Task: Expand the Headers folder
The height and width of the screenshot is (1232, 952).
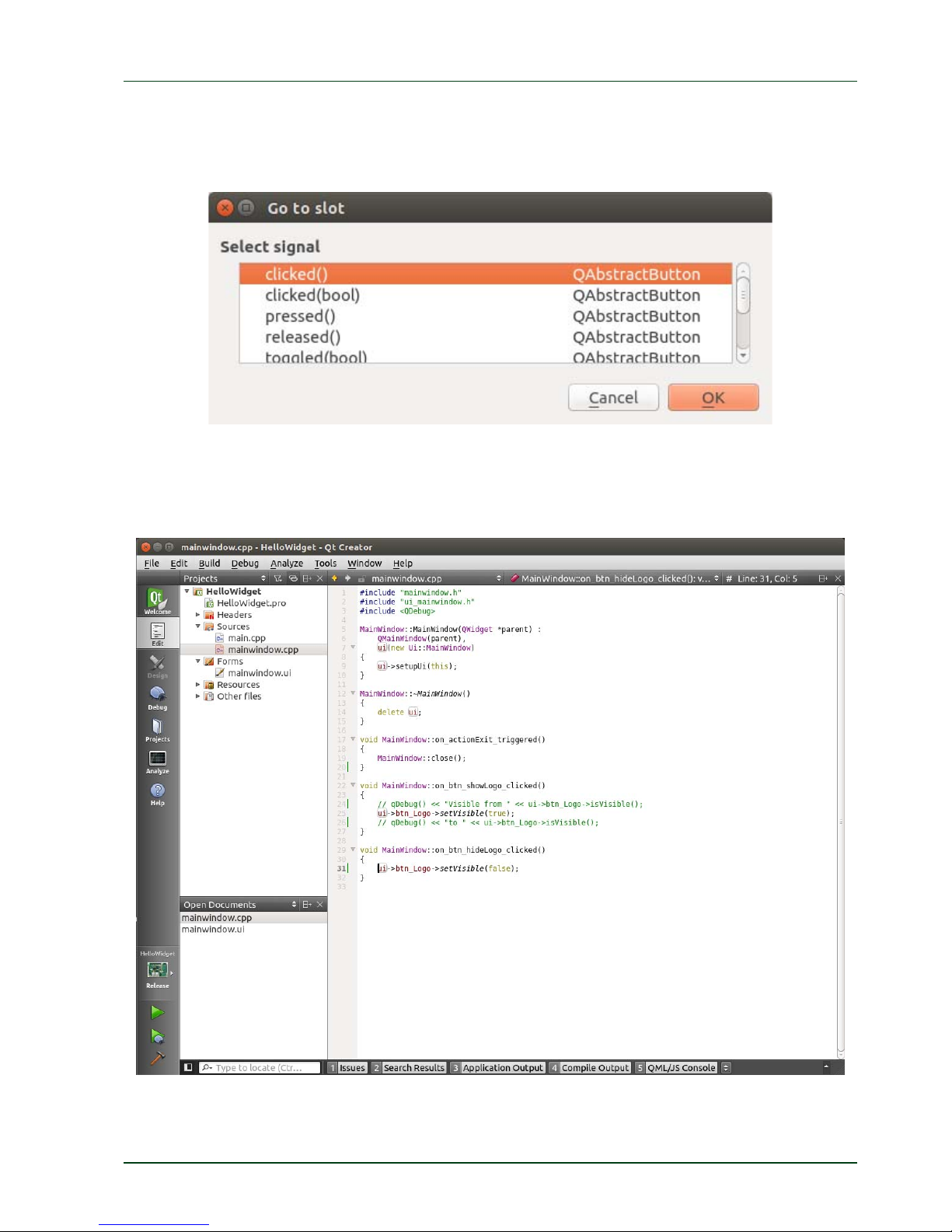Action: coord(198,615)
